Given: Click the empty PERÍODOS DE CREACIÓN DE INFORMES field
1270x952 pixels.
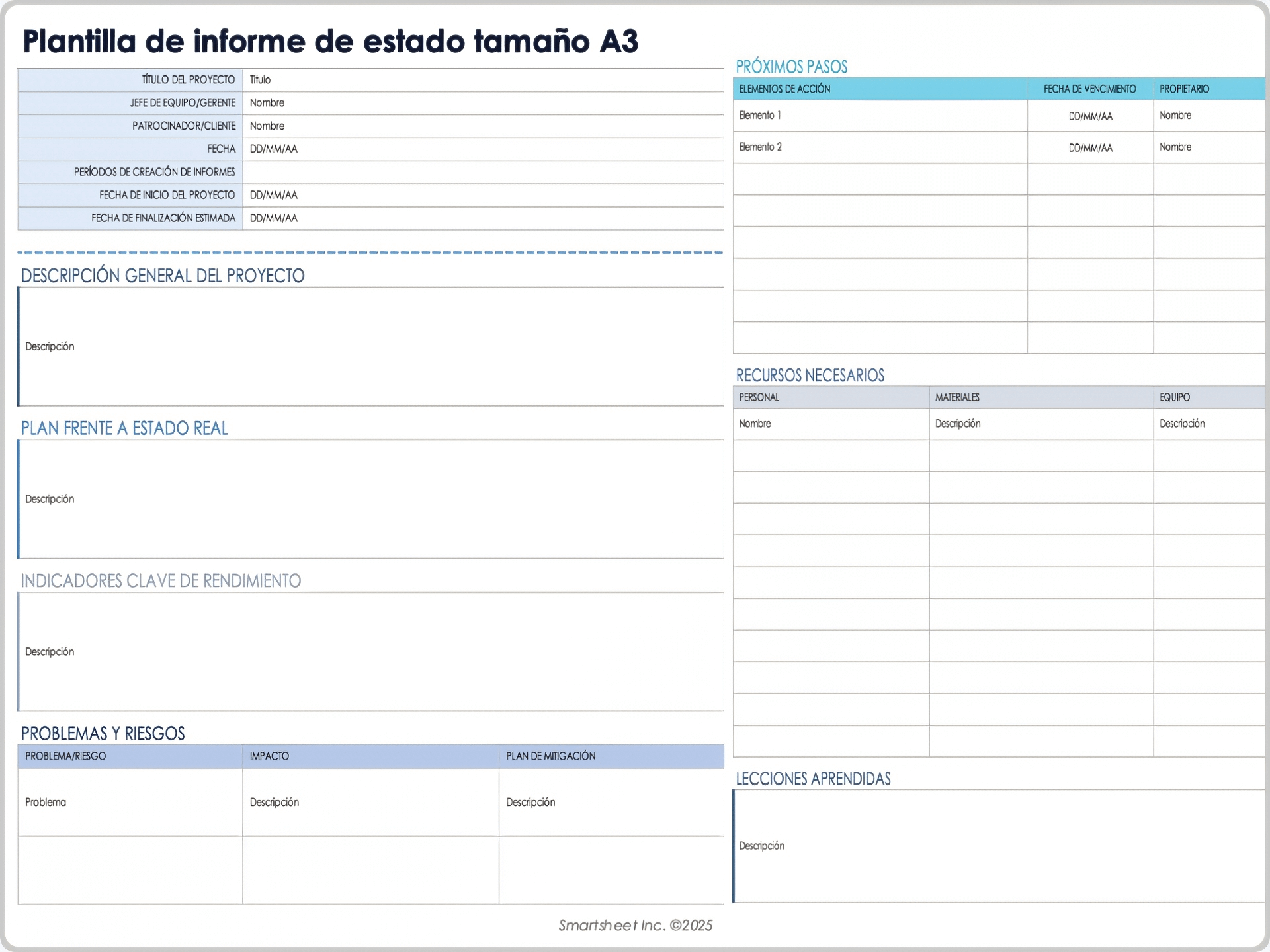Looking at the screenshot, I should (x=483, y=172).
